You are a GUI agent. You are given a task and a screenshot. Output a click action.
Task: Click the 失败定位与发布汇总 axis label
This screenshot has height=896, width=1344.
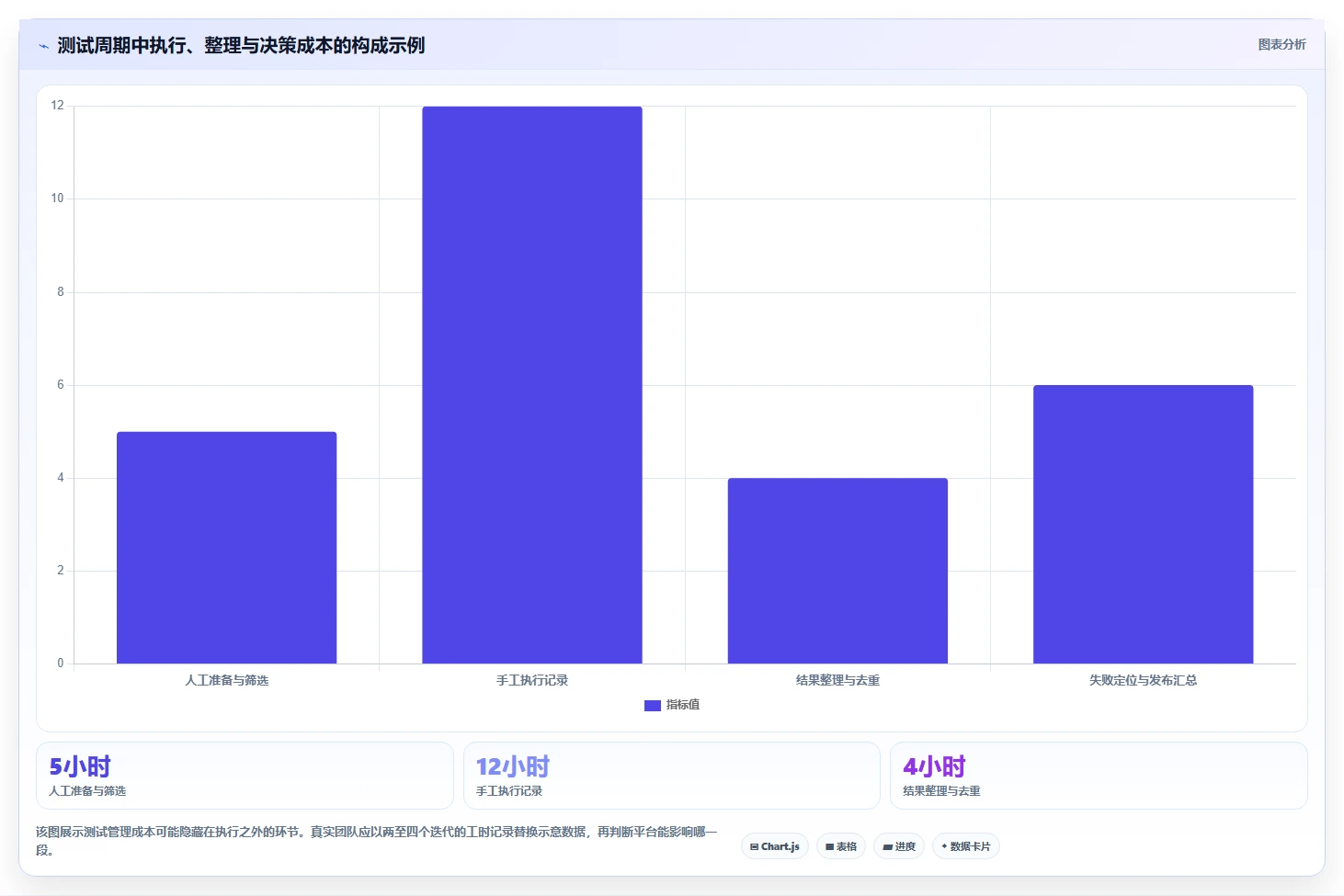1143,680
